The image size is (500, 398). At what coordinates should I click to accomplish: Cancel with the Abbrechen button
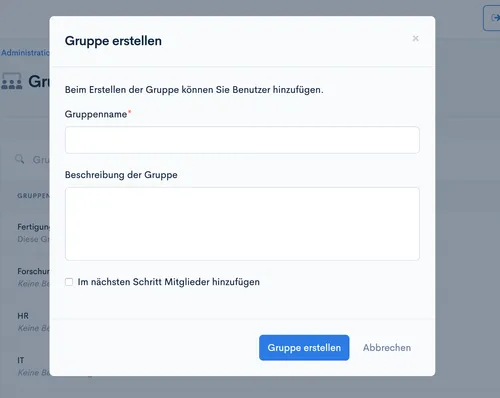point(387,348)
